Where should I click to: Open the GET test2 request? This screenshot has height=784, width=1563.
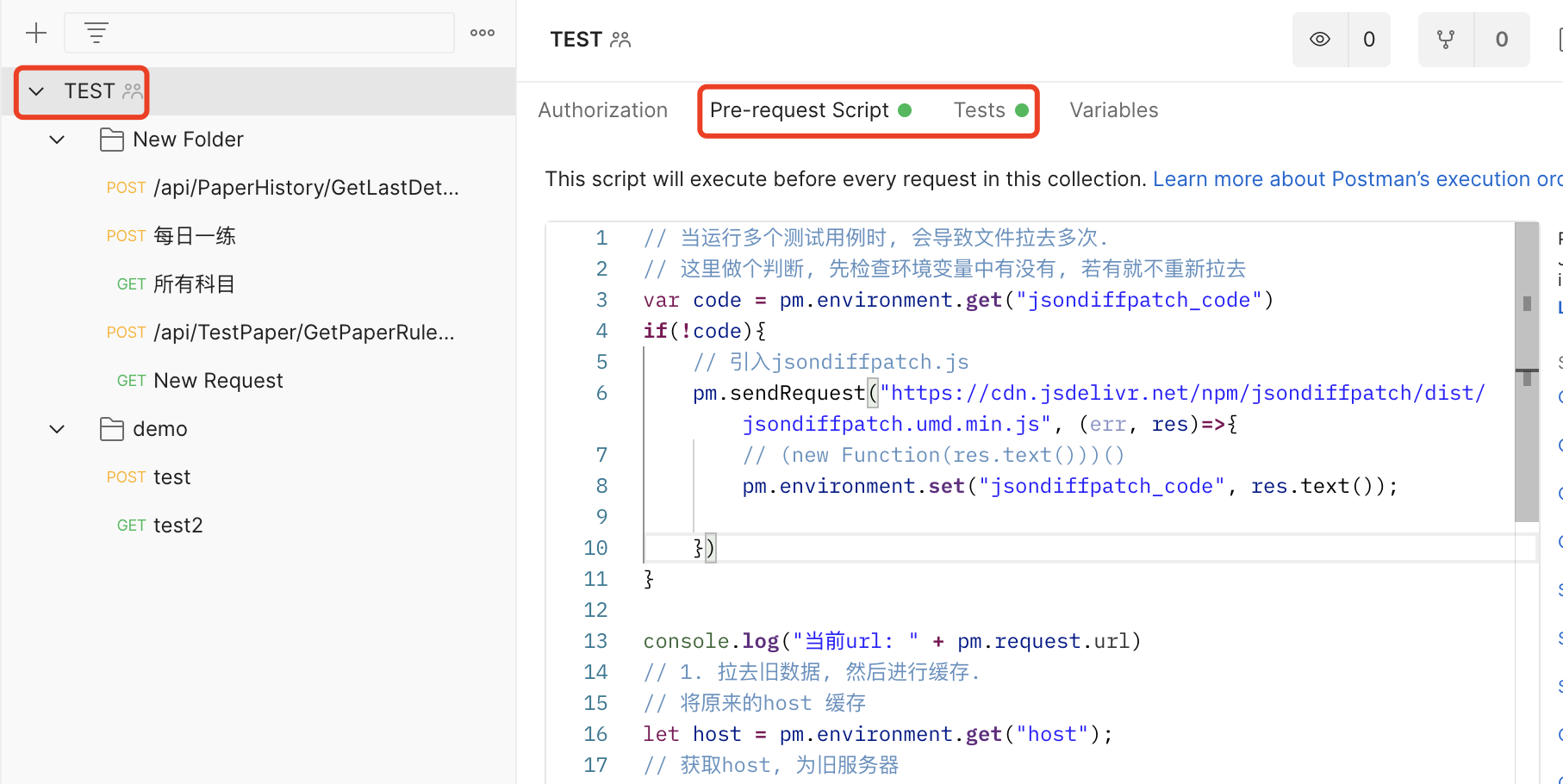coord(177,526)
